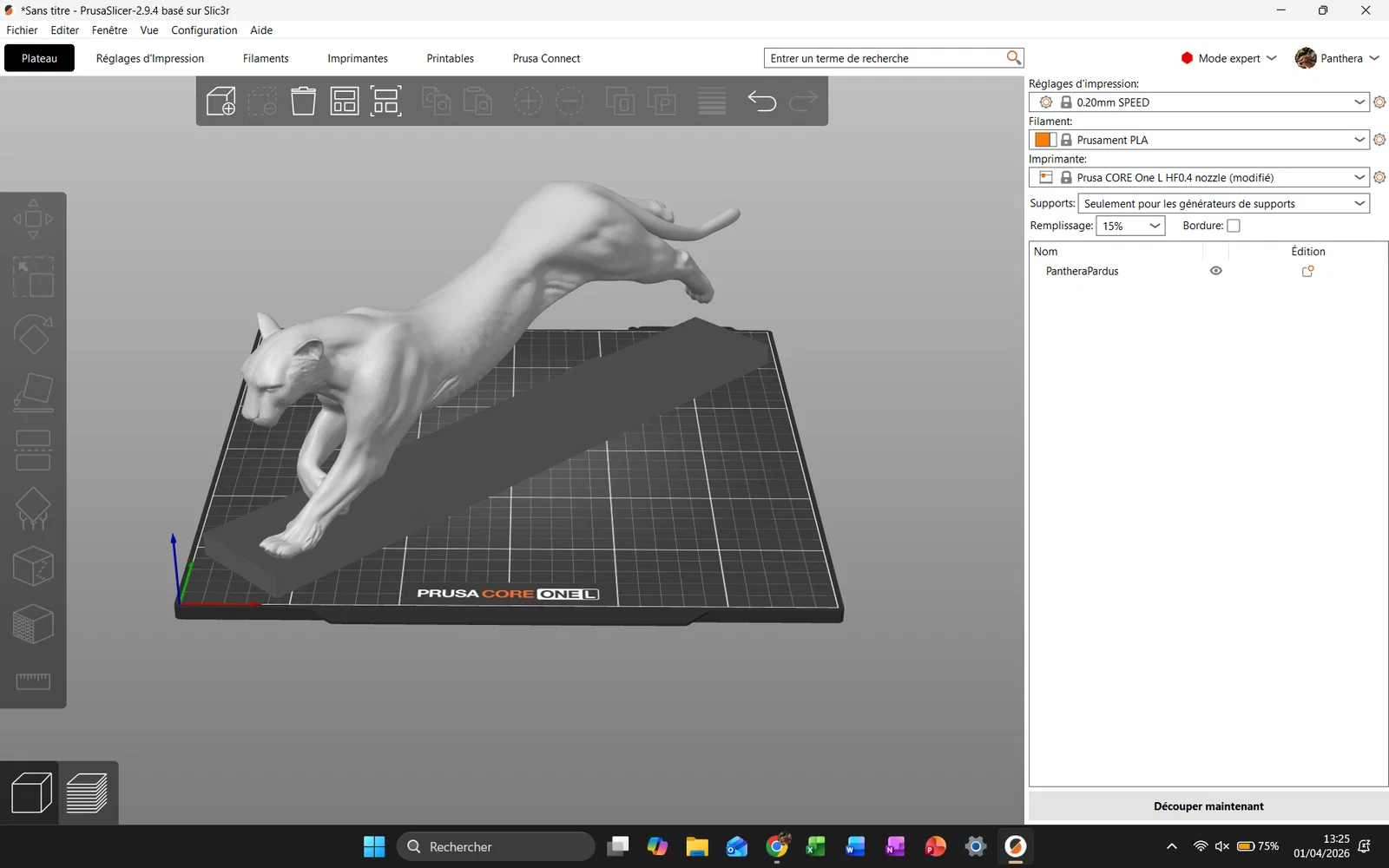
Task: Click the Découper maintenant button
Action: coord(1208,806)
